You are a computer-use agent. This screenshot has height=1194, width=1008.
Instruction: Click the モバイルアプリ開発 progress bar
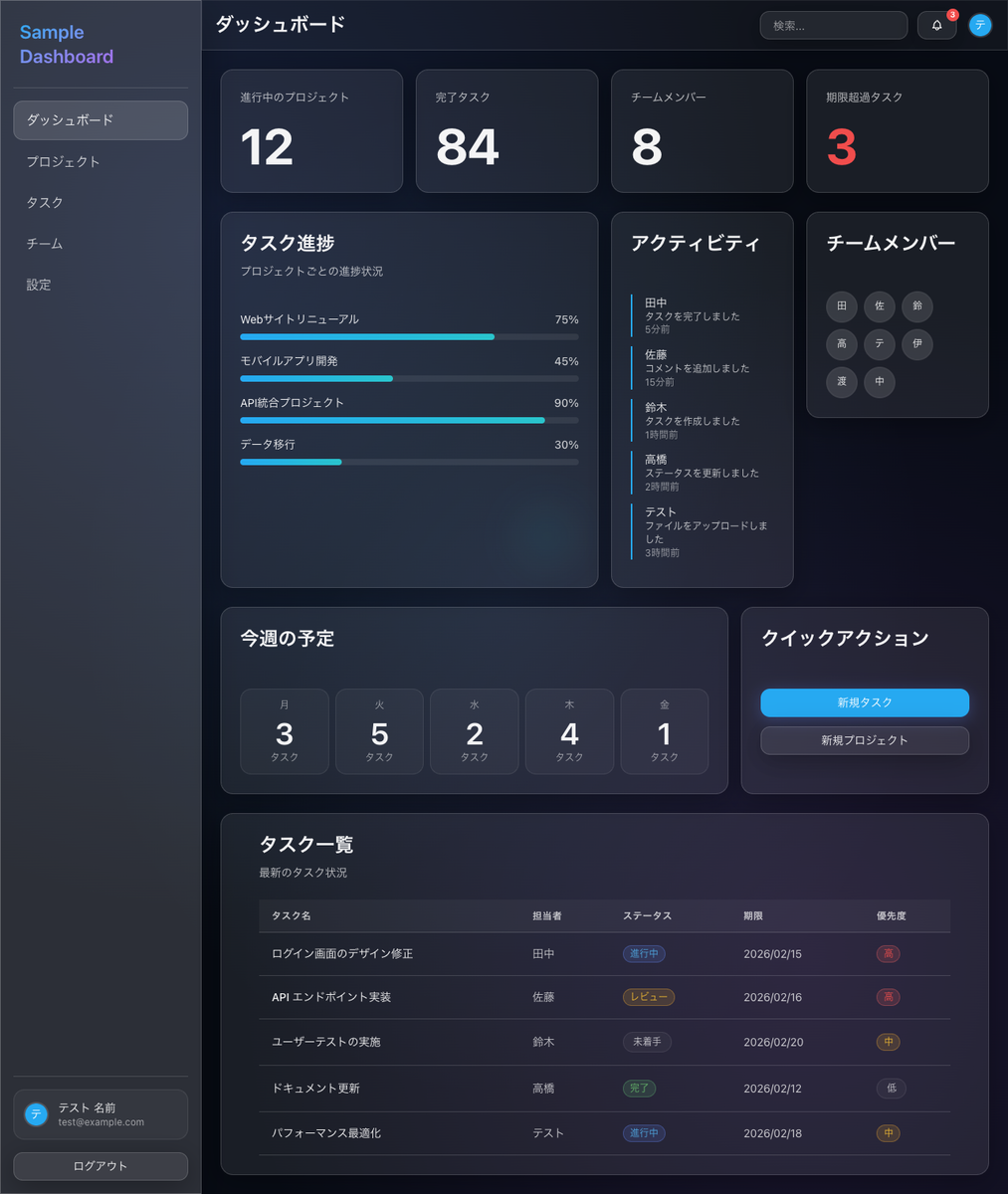click(x=409, y=379)
